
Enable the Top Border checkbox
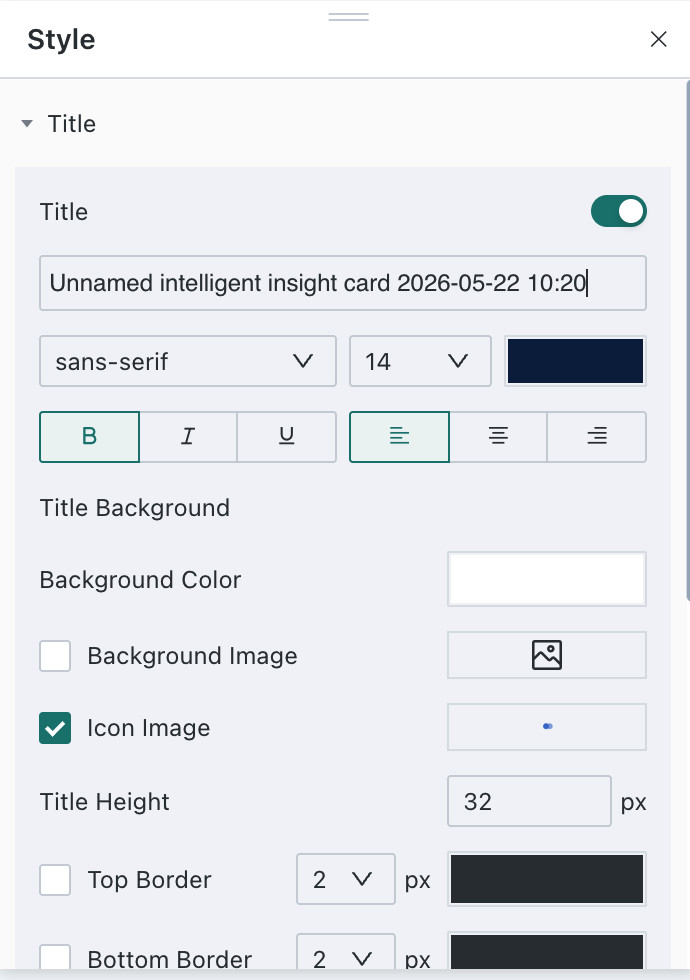point(55,880)
